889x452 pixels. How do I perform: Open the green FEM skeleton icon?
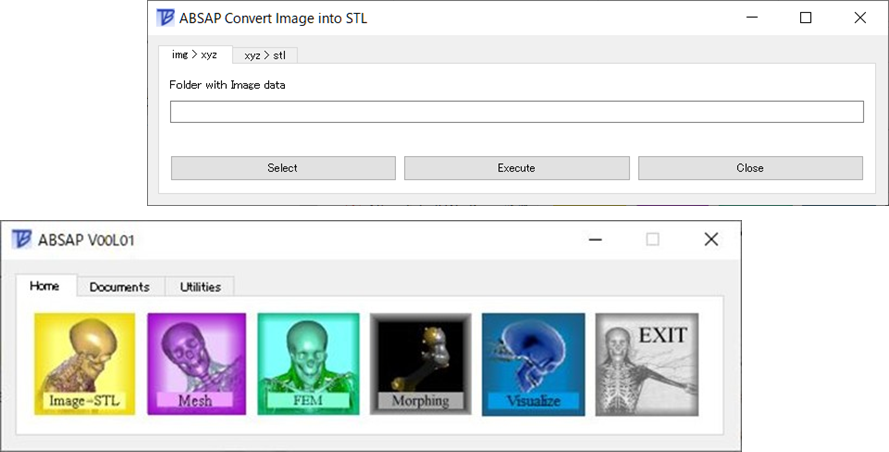point(308,364)
